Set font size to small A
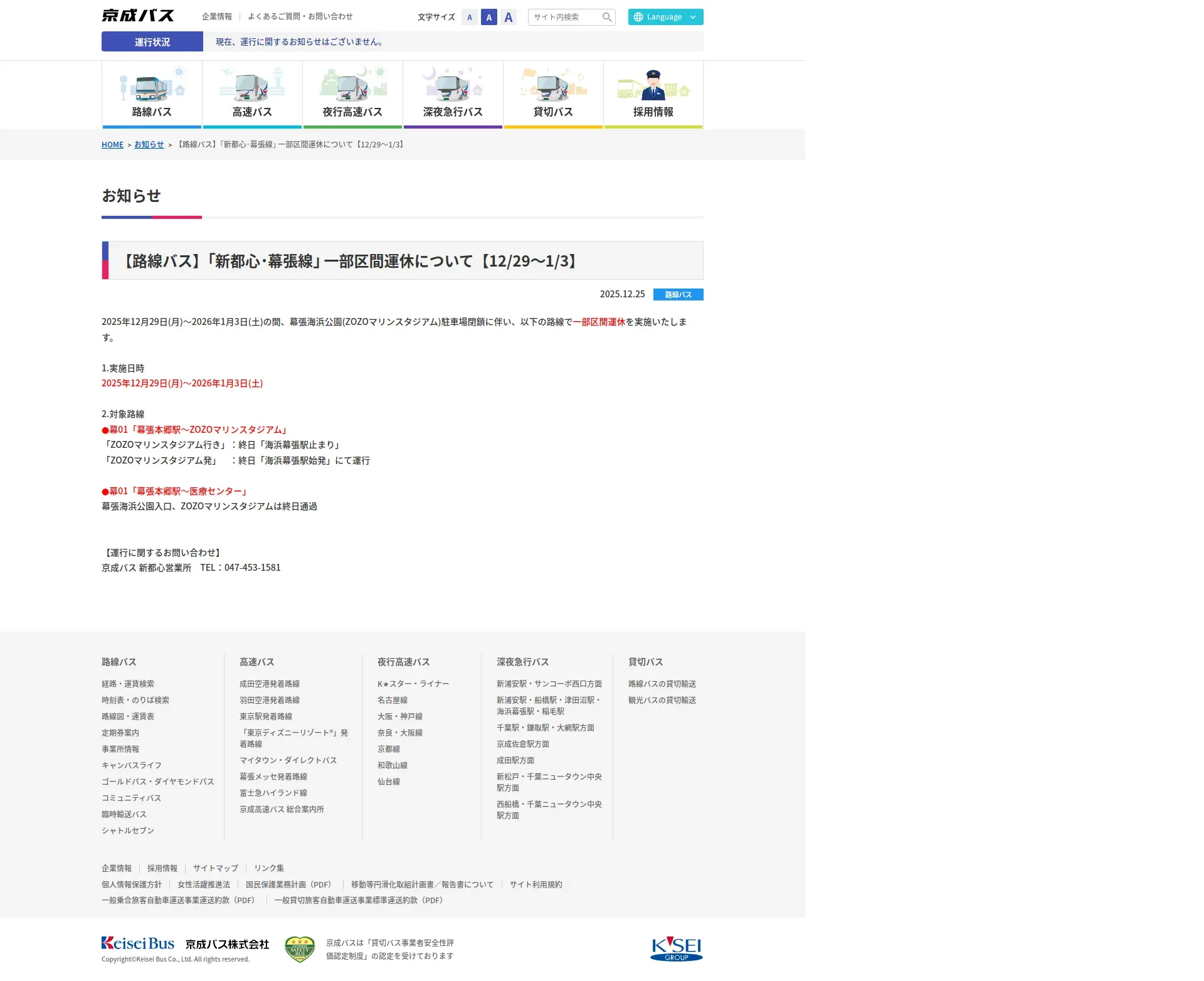This screenshot has height=981, width=1204. point(470,18)
